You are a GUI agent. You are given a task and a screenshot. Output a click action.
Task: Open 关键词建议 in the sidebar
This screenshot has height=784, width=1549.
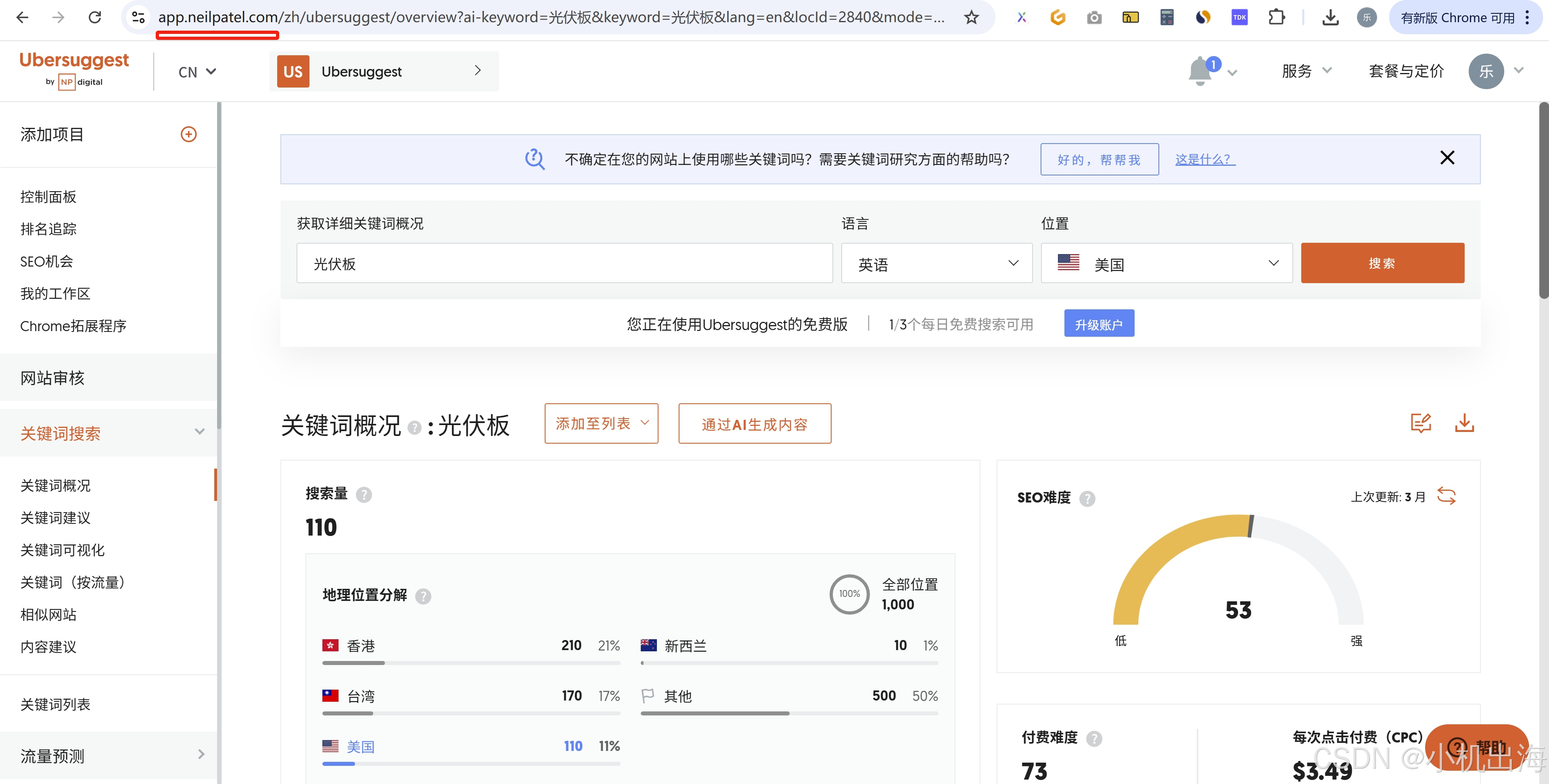click(55, 518)
